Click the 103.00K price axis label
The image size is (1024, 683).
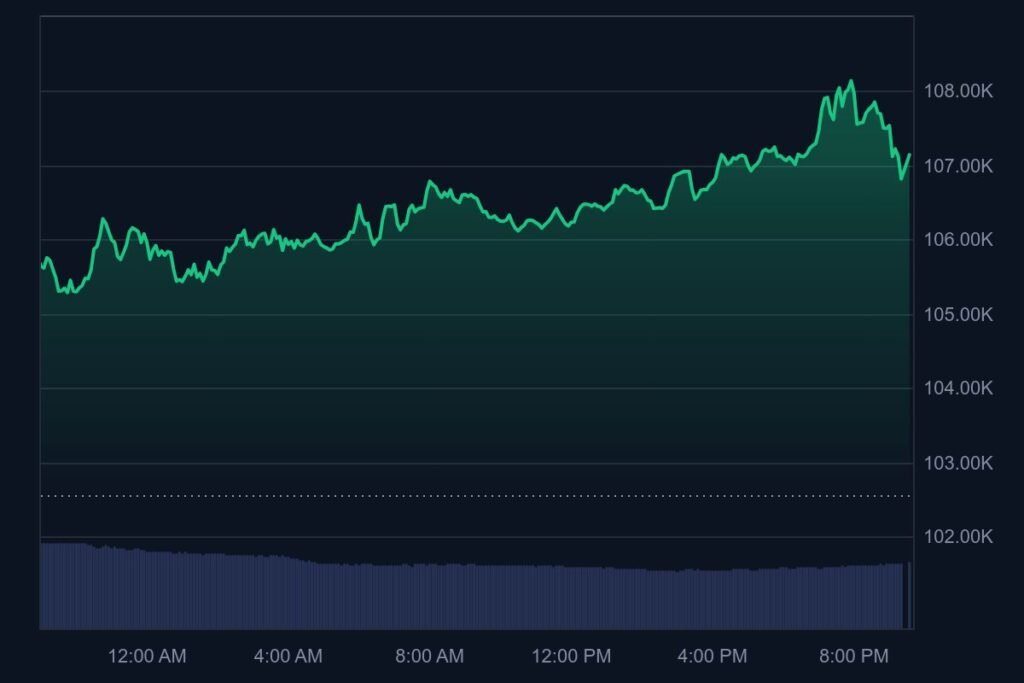(x=958, y=463)
